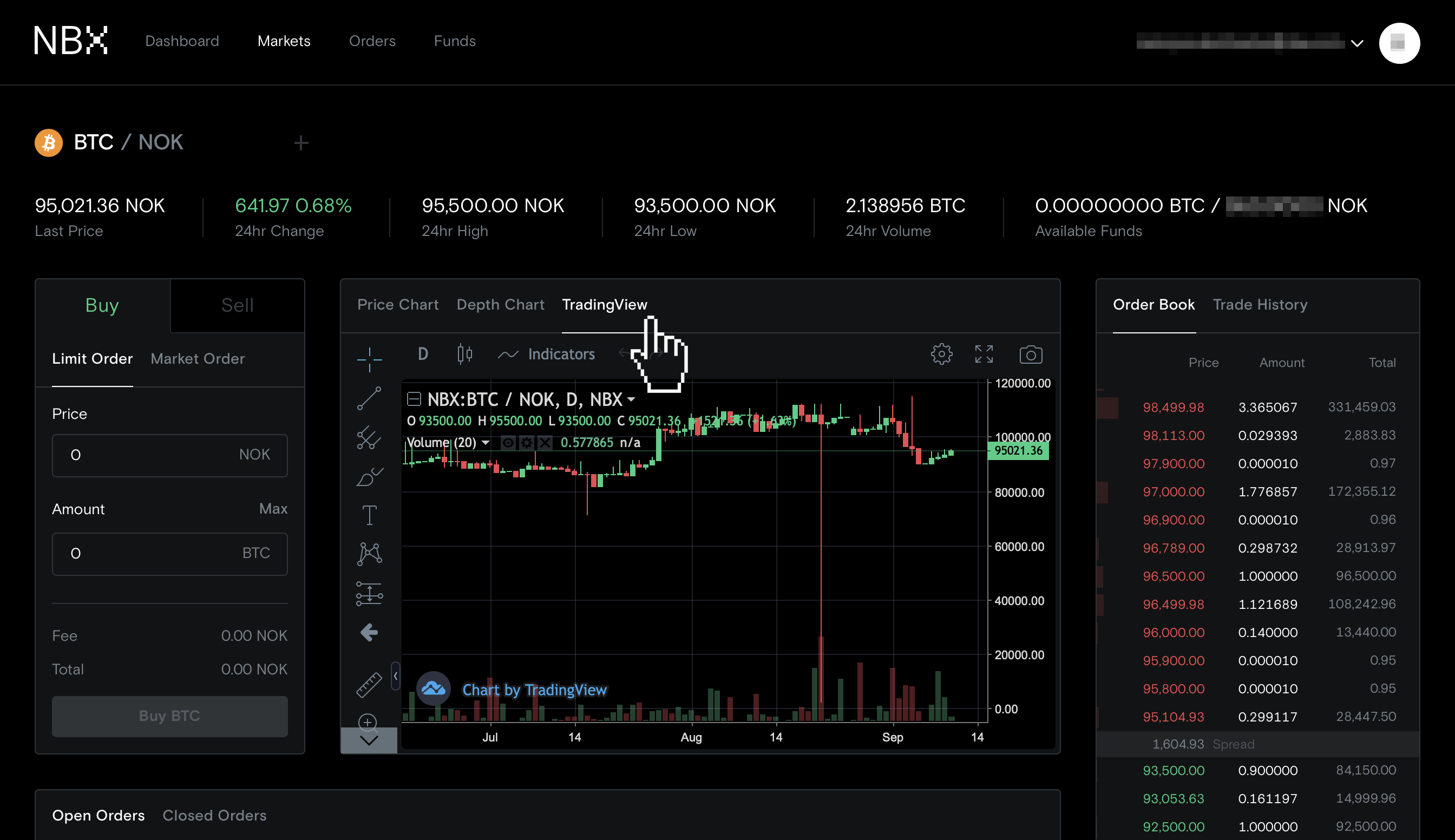Image resolution: width=1455 pixels, height=840 pixels.
Task: Collapse the chart legend box toggle
Action: [x=414, y=399]
